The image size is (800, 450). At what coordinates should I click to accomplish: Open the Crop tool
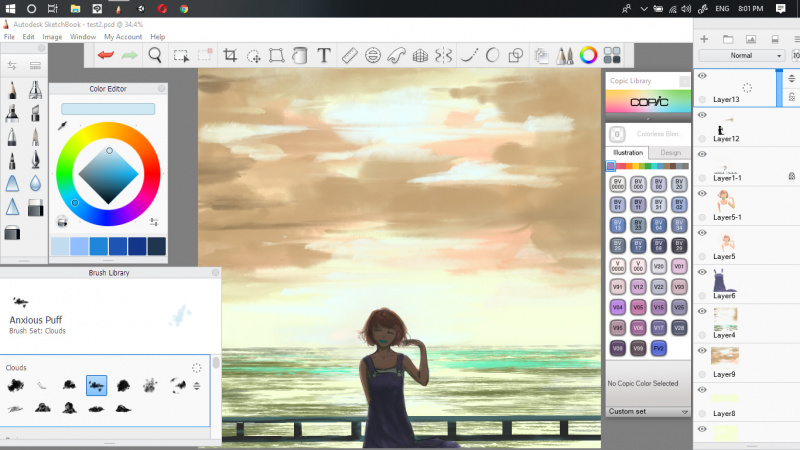click(x=230, y=55)
